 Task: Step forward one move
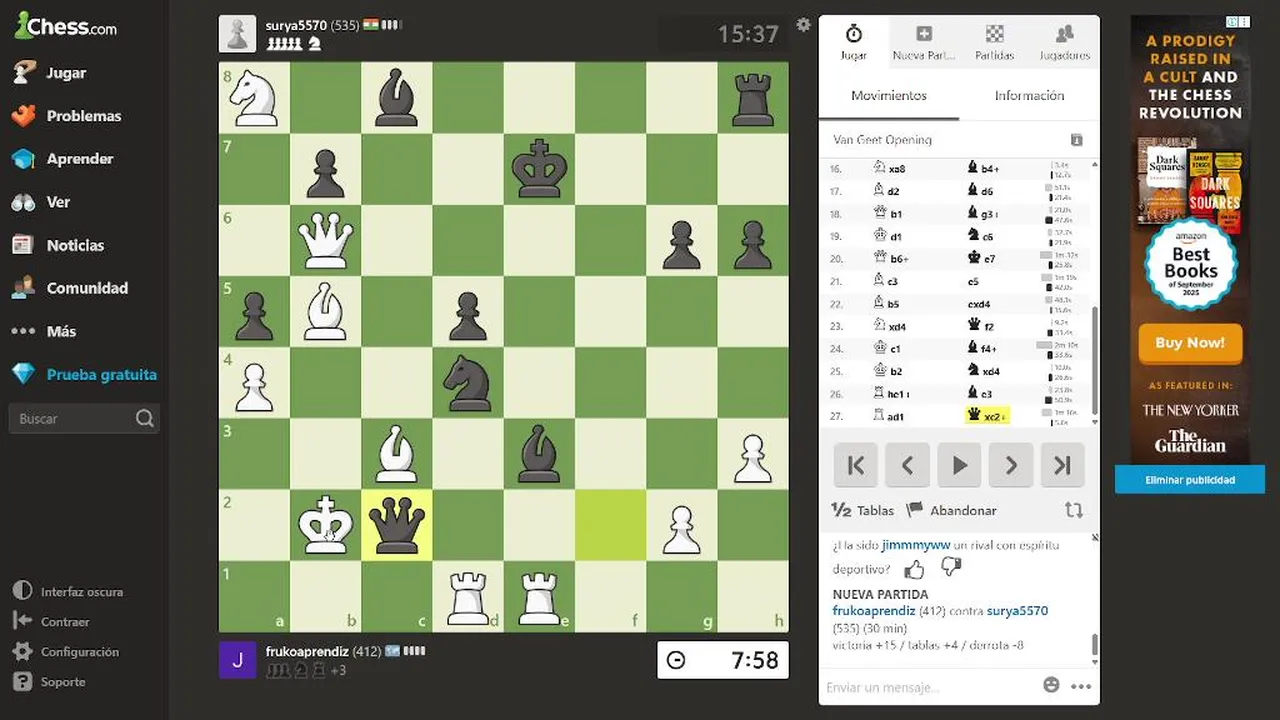pos(1011,465)
